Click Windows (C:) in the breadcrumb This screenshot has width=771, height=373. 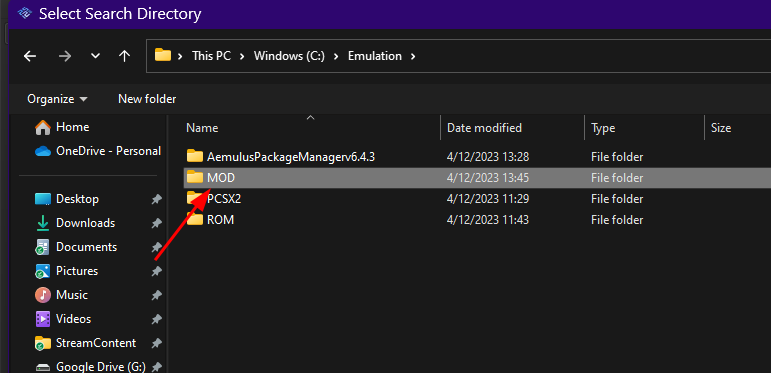(x=289, y=56)
